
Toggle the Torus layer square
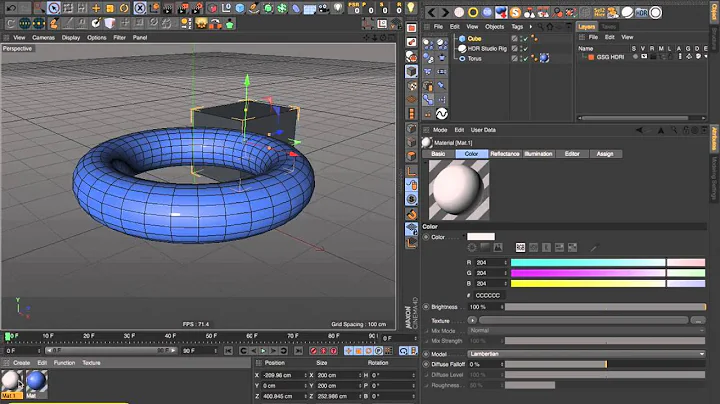click(x=514, y=58)
